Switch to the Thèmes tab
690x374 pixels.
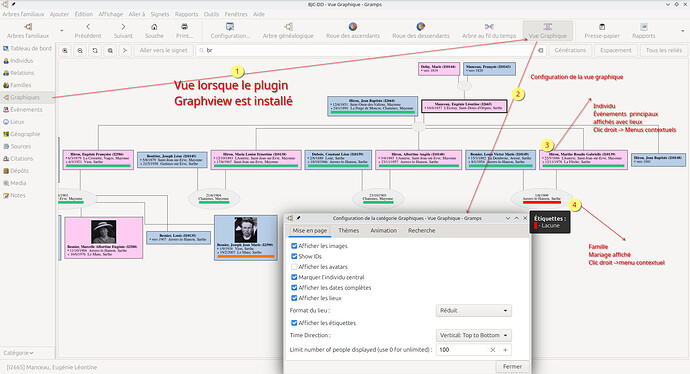349,231
